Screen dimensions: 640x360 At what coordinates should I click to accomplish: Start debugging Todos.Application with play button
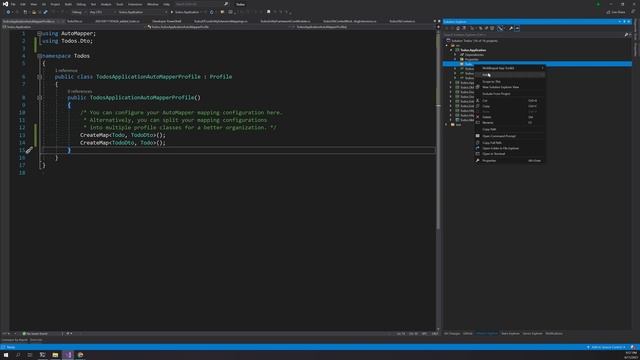pyautogui.click(x=186, y=12)
